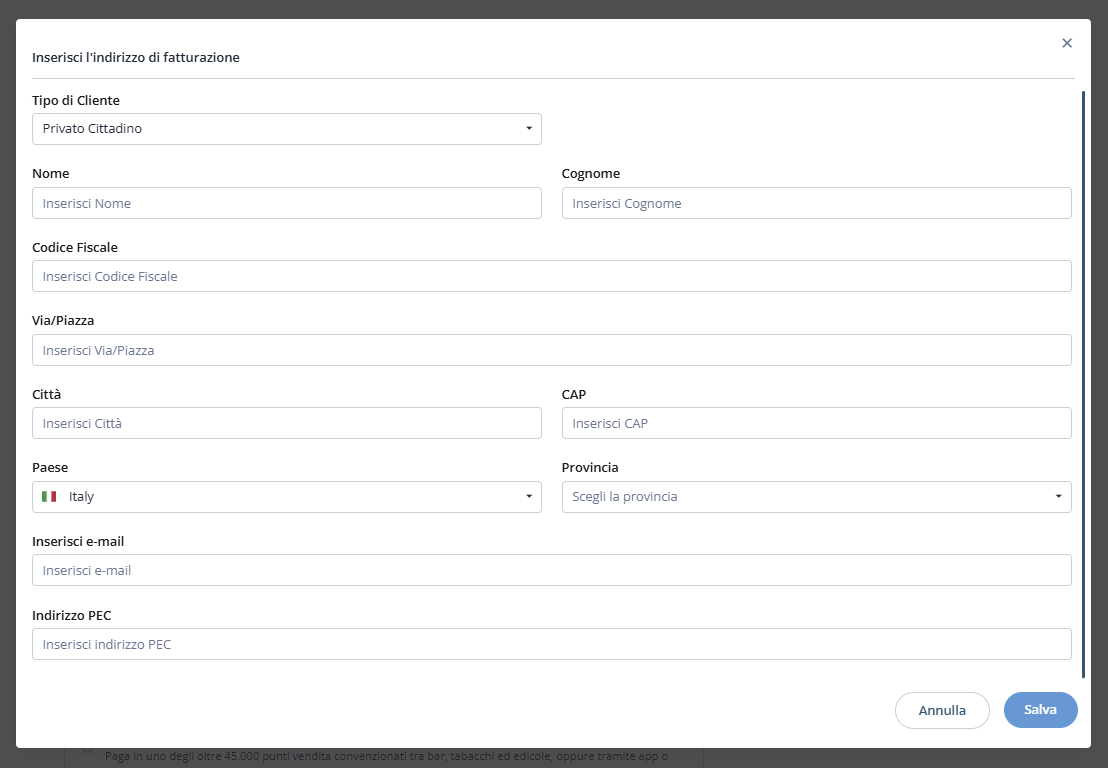The image size is (1108, 768).
Task: Click the Città input field
Action: tap(286, 423)
